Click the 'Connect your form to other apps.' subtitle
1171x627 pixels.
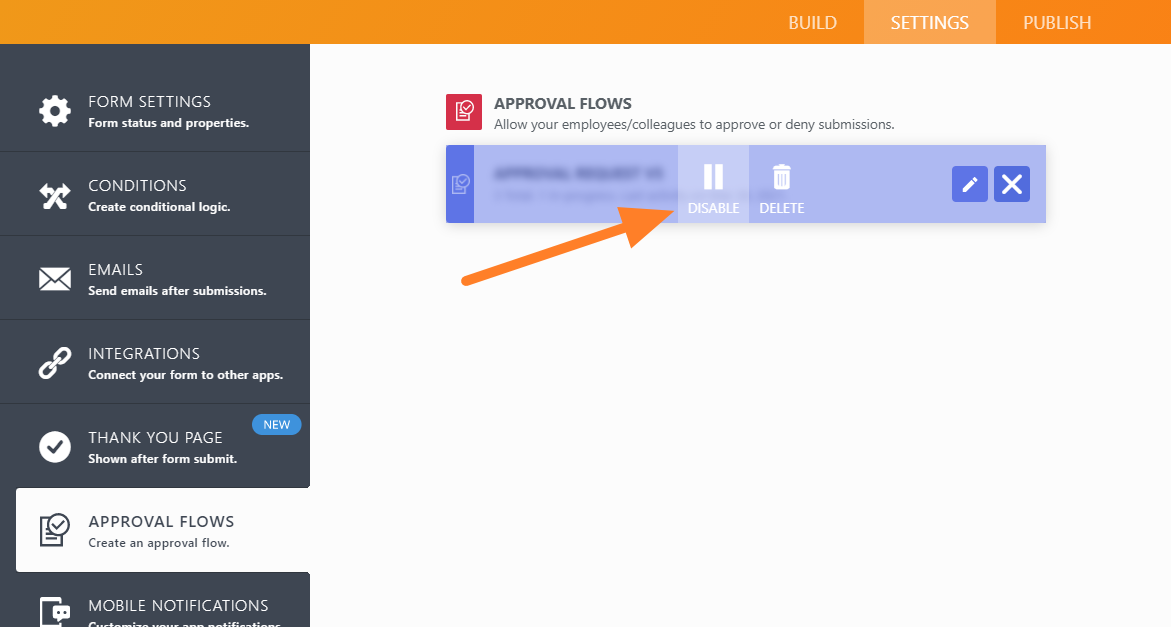(185, 375)
